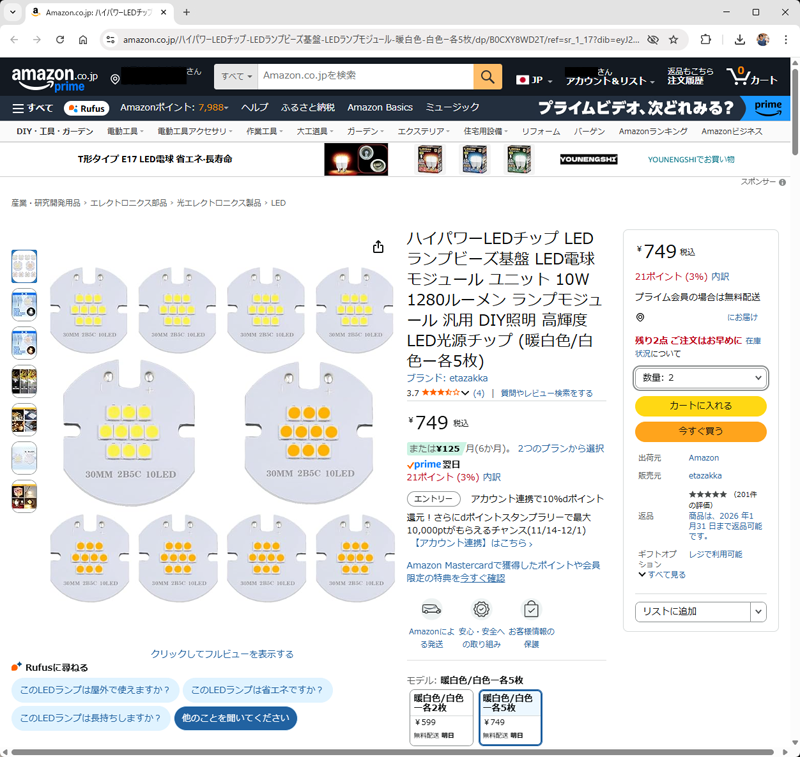Open the すべて hamburger menu

point(33,108)
